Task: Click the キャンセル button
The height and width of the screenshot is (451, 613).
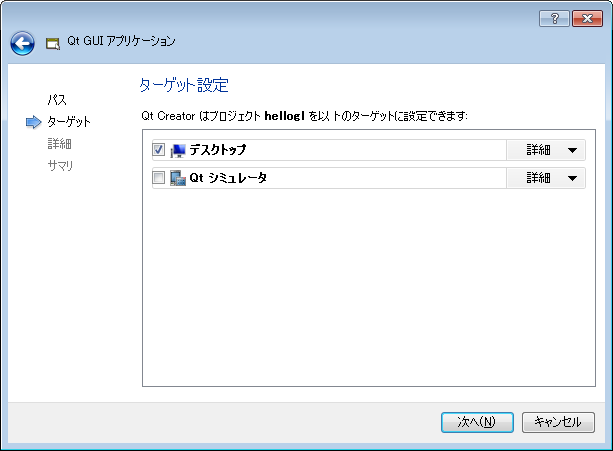Action: click(558, 422)
